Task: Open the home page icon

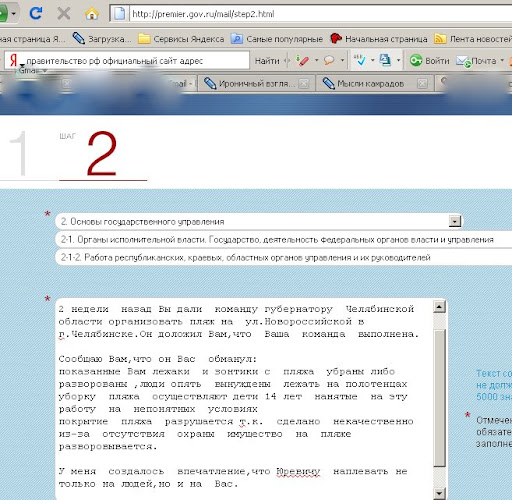Action: (x=92, y=14)
